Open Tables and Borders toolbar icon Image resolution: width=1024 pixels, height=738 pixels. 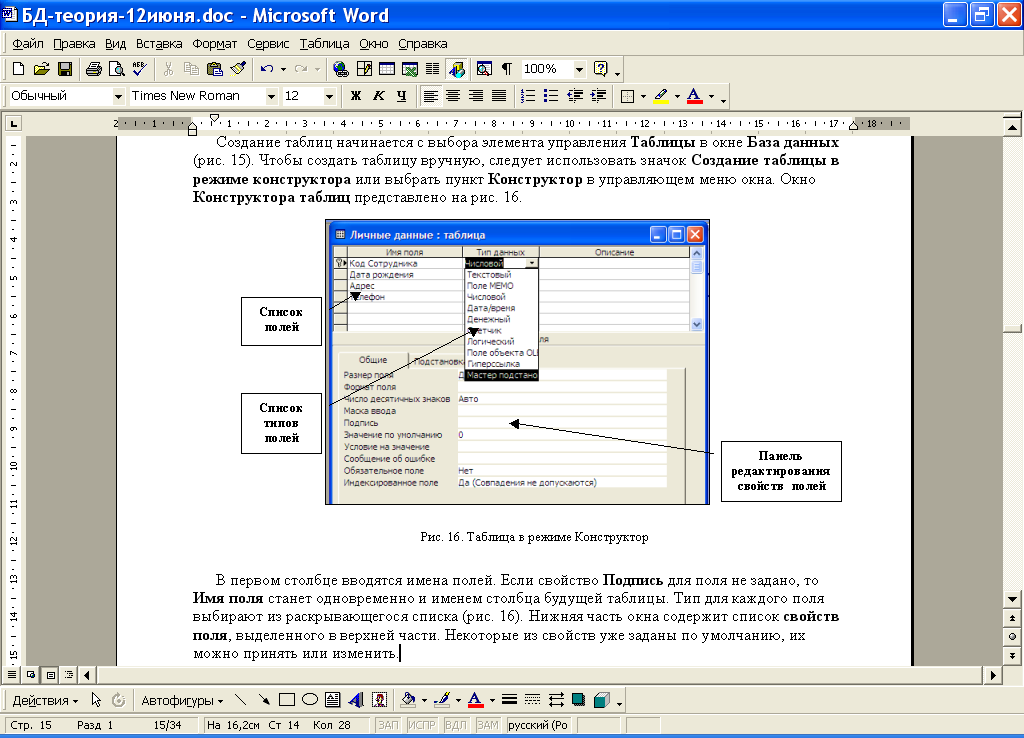click(364, 69)
